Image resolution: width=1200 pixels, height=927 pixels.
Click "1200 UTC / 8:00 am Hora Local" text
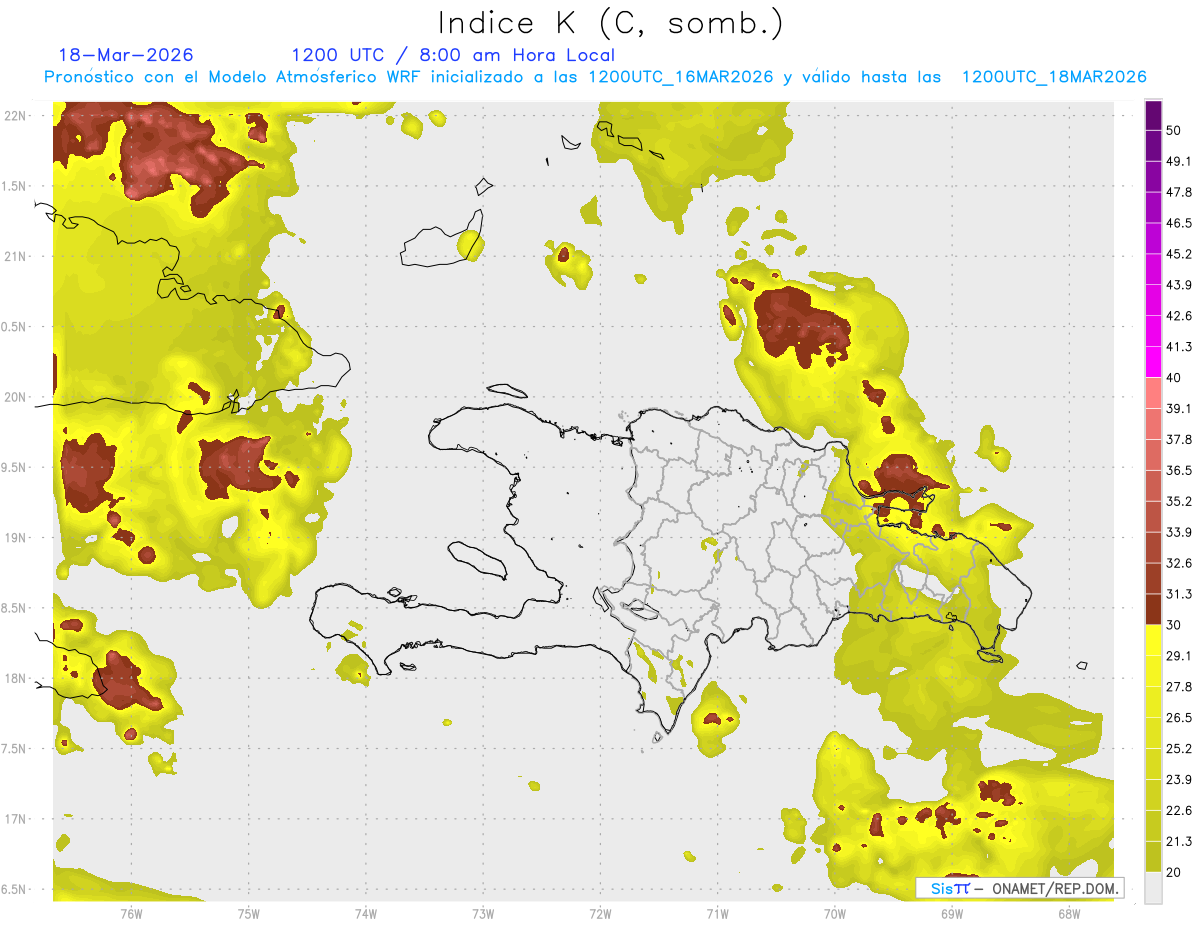[x=453, y=55]
